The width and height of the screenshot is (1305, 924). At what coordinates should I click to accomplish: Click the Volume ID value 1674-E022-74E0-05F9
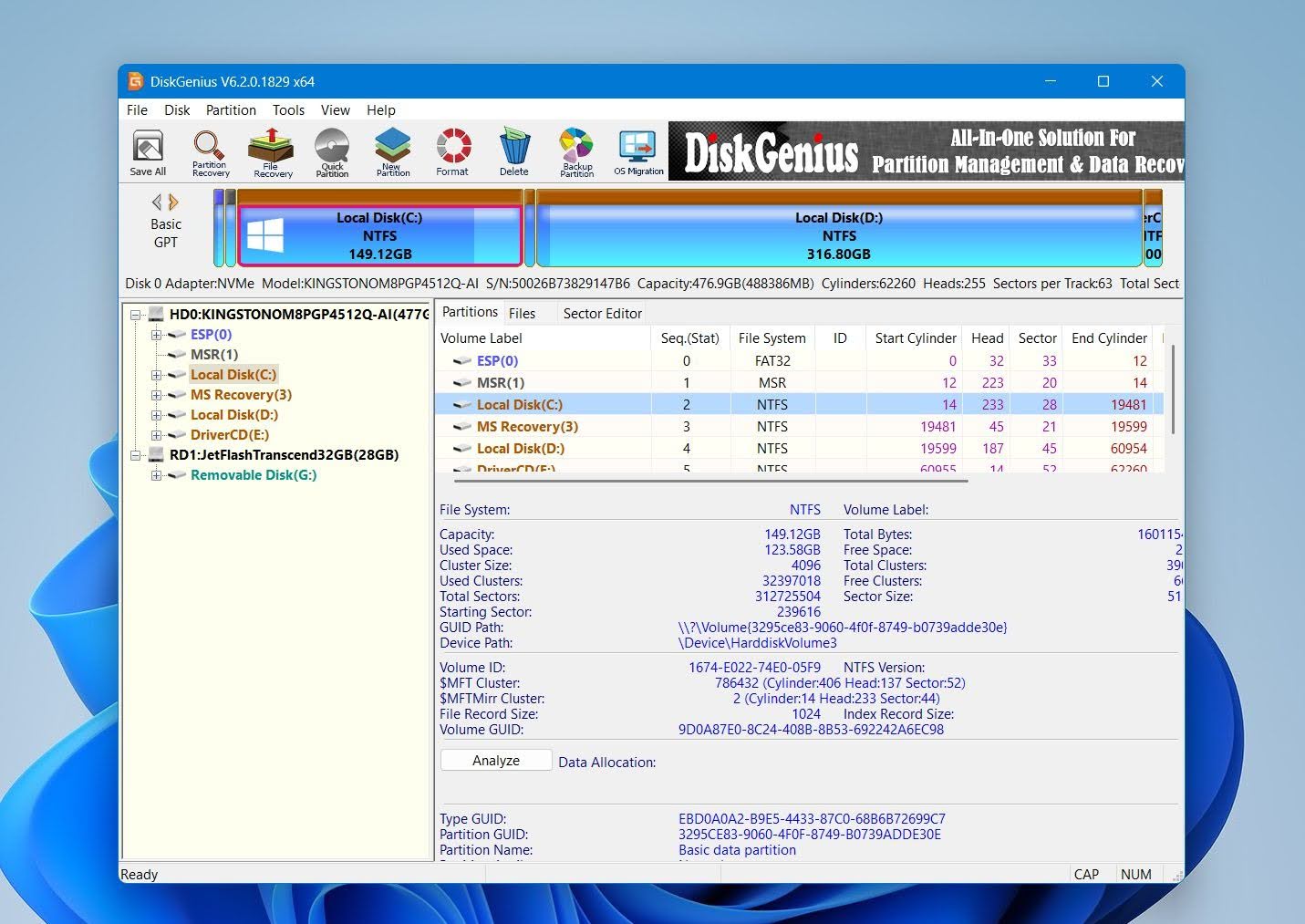(x=754, y=668)
